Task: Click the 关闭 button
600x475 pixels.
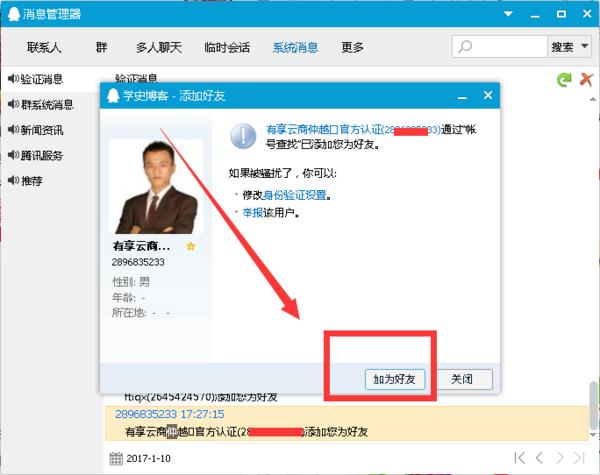Action: (x=462, y=379)
